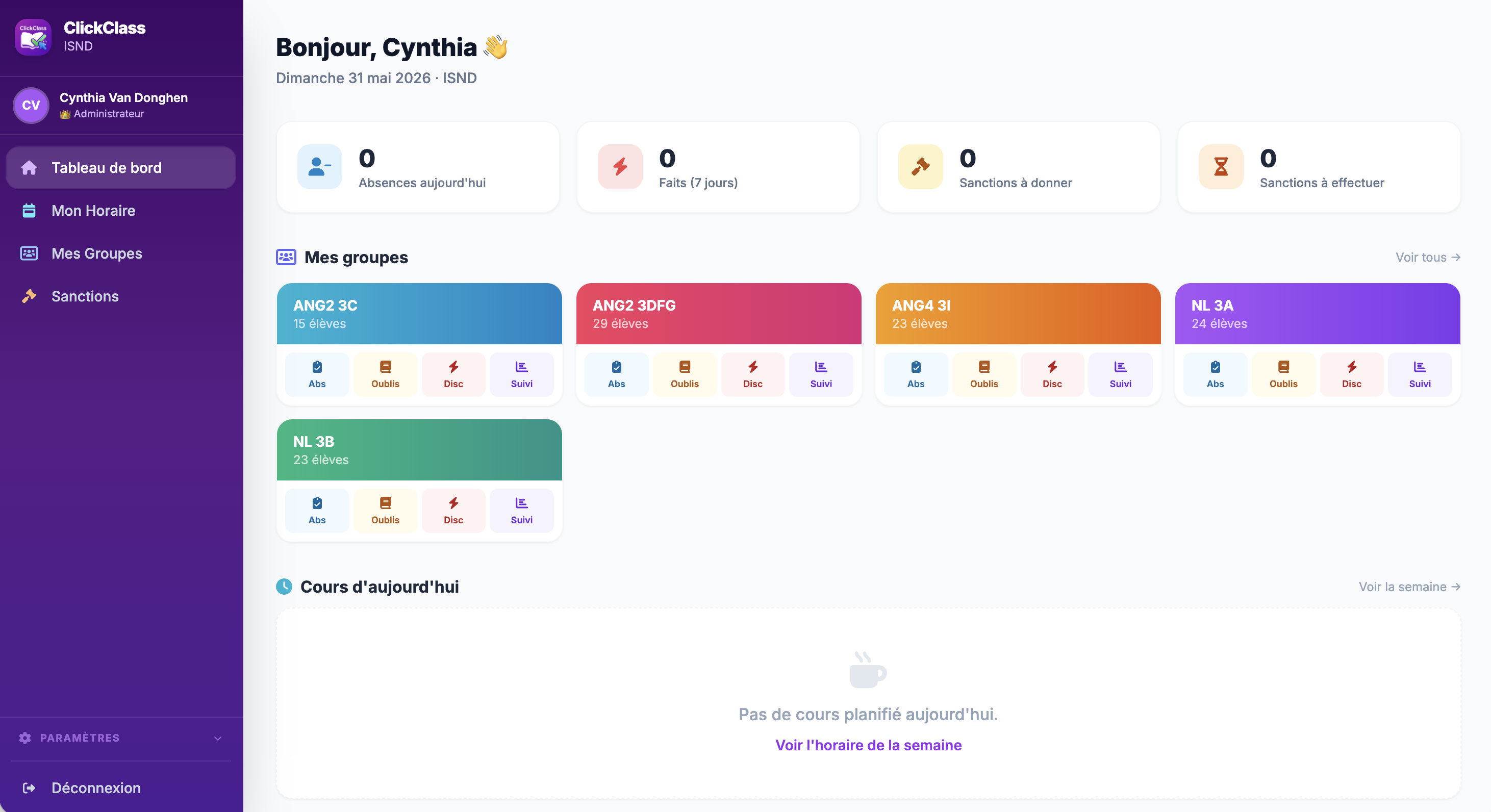The height and width of the screenshot is (812, 1491).
Task: Open the NL 3B green group header
Action: pos(419,450)
